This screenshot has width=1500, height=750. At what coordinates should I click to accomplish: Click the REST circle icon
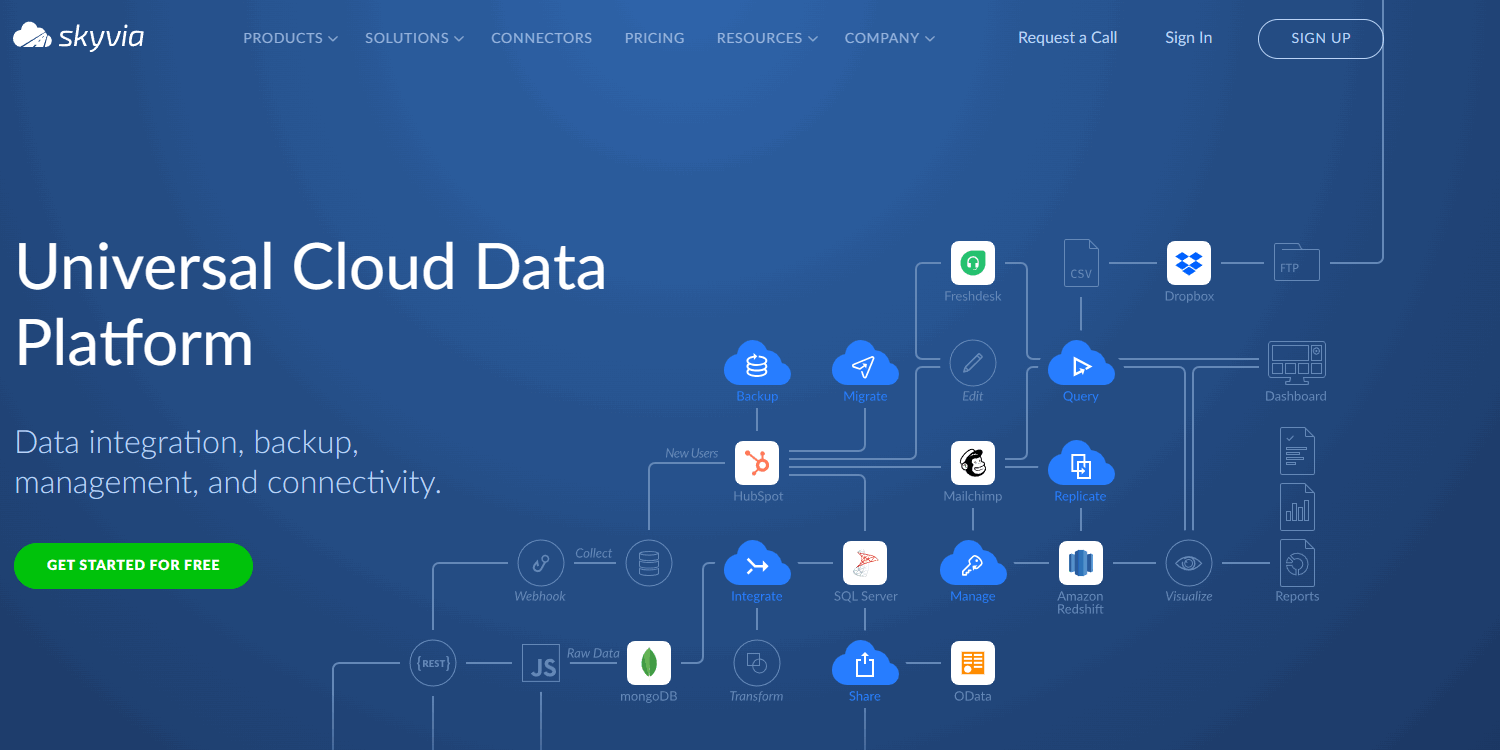(433, 663)
